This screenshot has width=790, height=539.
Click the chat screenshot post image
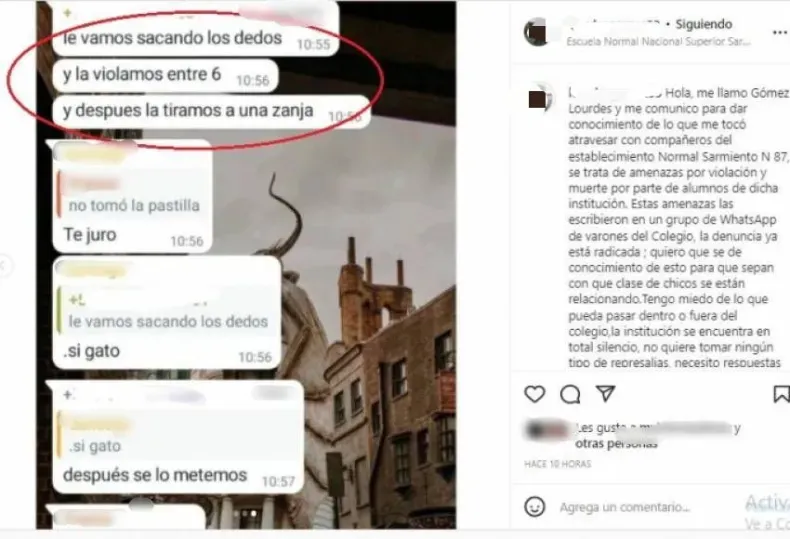(x=246, y=265)
